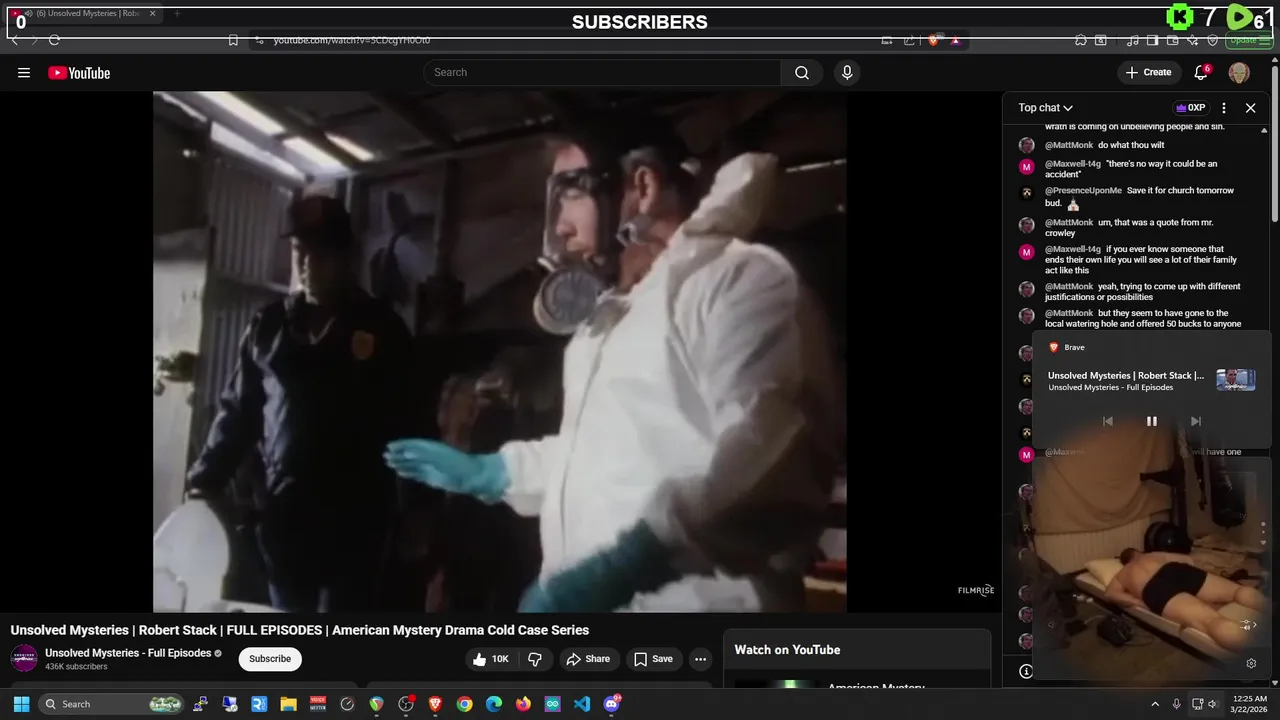1280x720 pixels.
Task: Expand the Top chat dropdown
Action: click(1046, 108)
